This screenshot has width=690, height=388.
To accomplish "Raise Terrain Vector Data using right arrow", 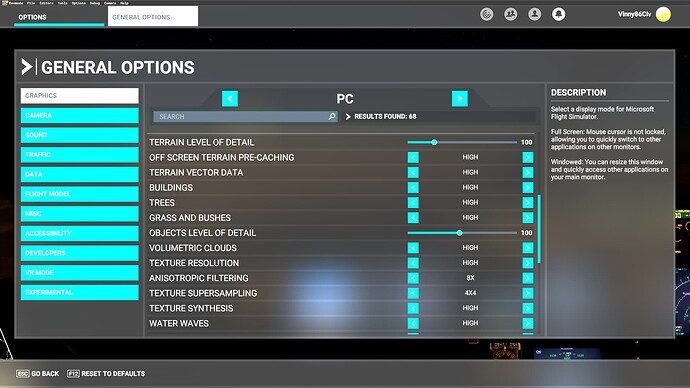I will 528,172.
